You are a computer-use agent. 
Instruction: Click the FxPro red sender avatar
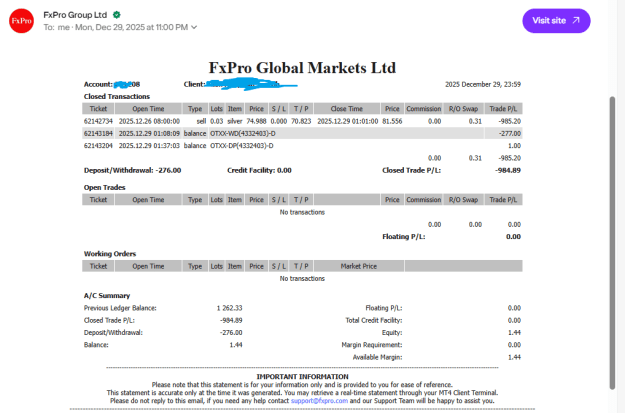(21, 21)
